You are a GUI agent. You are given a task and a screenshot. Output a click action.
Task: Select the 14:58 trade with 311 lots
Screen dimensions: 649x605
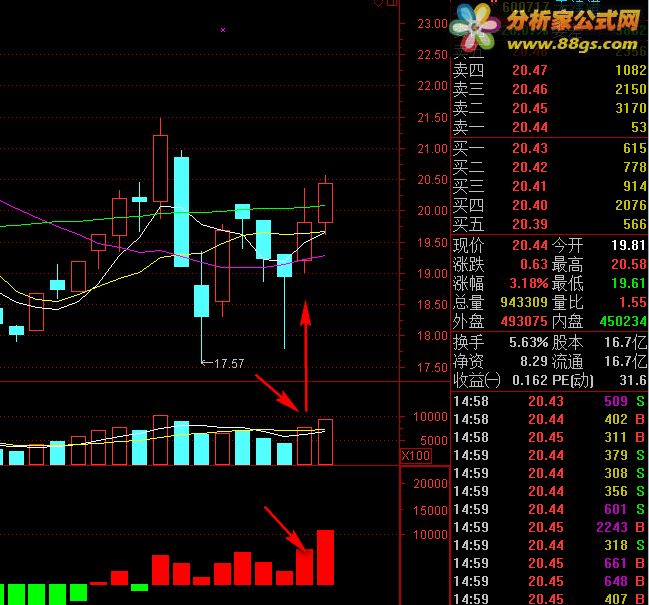[x=549, y=437]
